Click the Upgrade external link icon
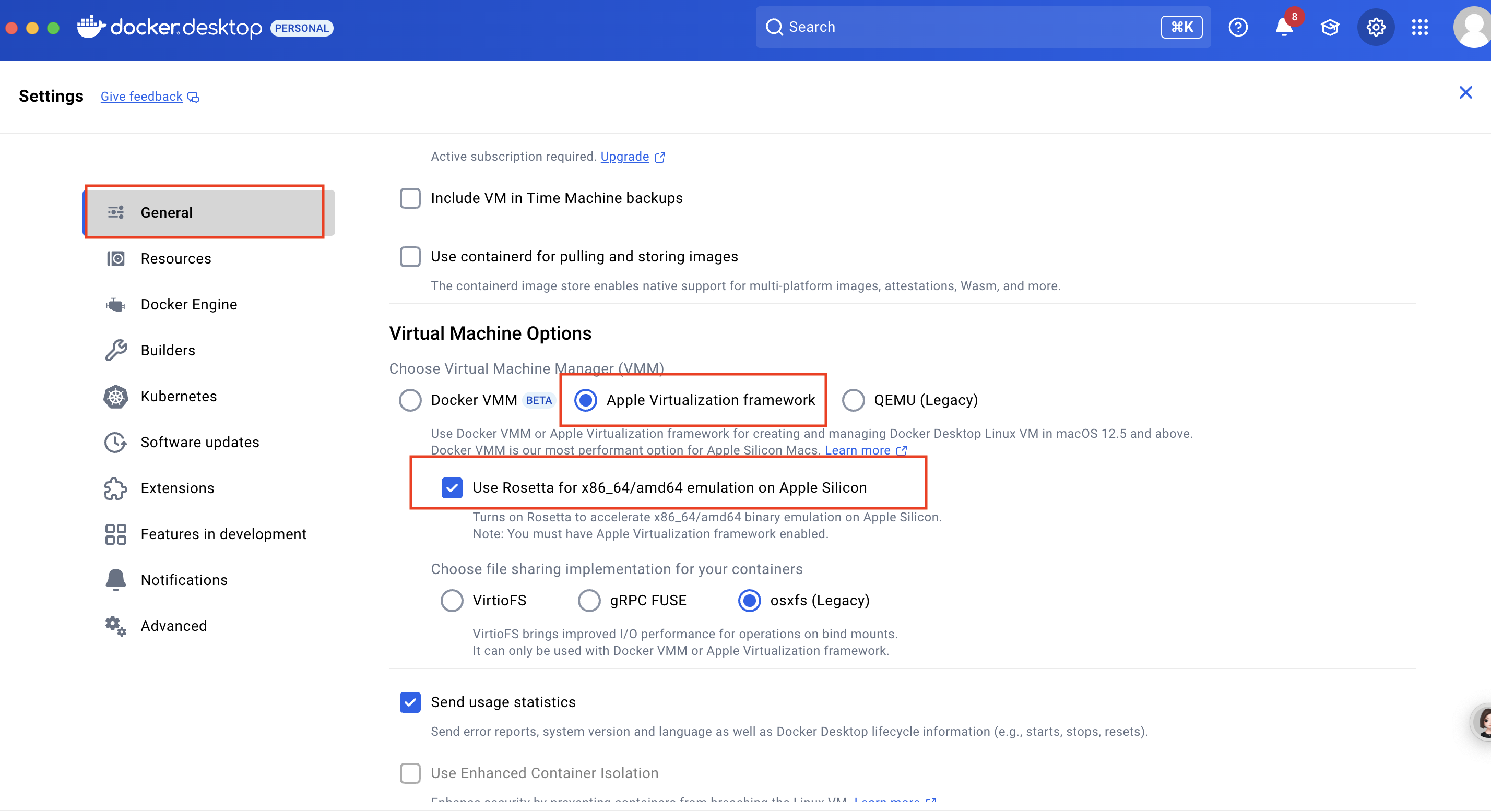 (660, 158)
